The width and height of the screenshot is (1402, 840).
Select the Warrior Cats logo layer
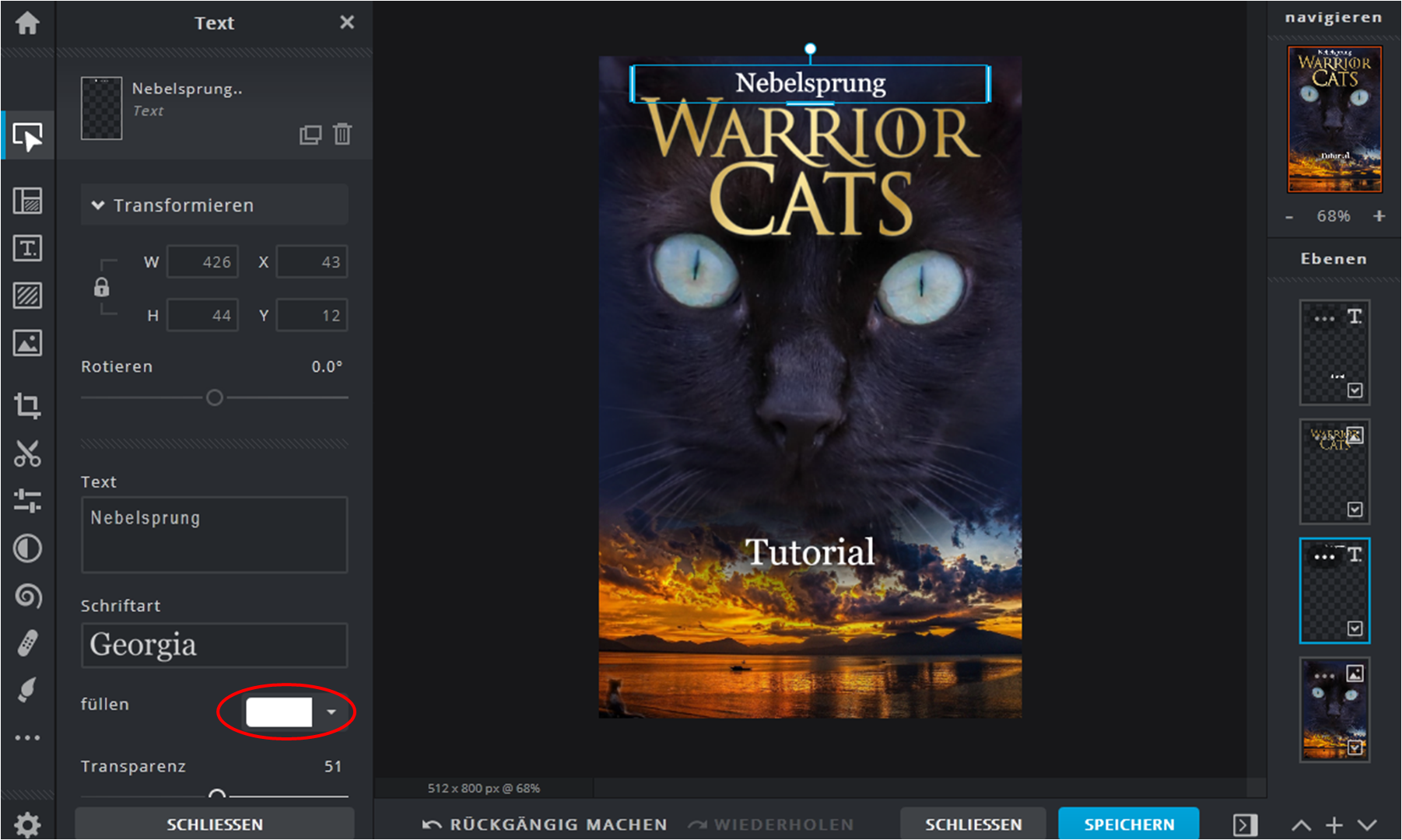tap(1334, 471)
